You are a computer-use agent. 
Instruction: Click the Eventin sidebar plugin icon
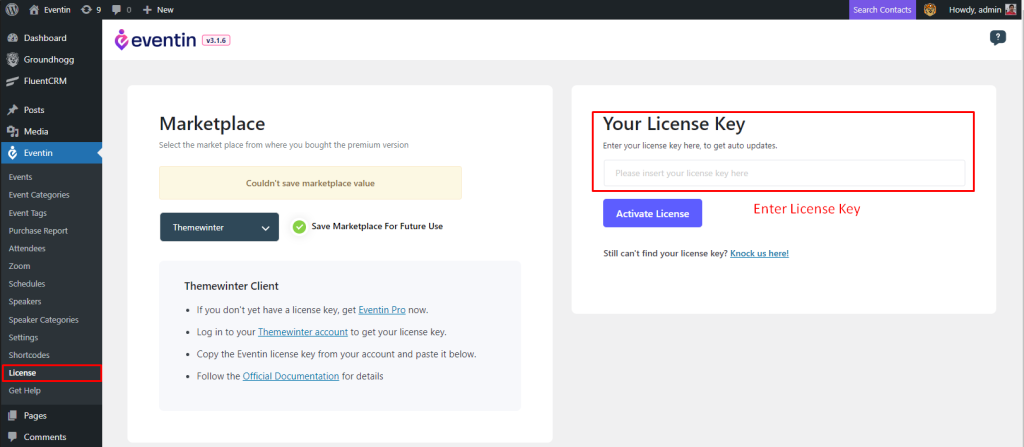12,153
